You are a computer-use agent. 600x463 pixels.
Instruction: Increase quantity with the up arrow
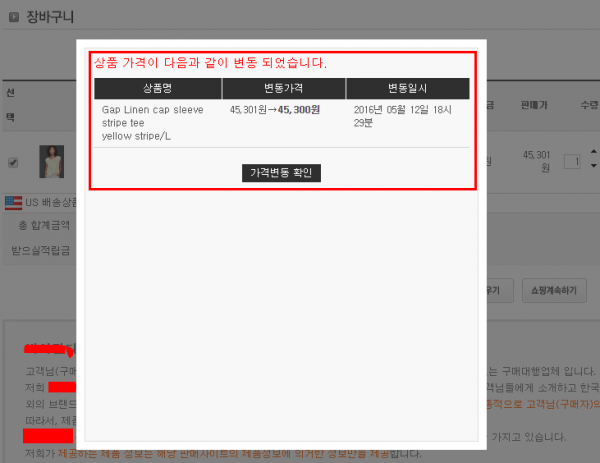point(593,153)
